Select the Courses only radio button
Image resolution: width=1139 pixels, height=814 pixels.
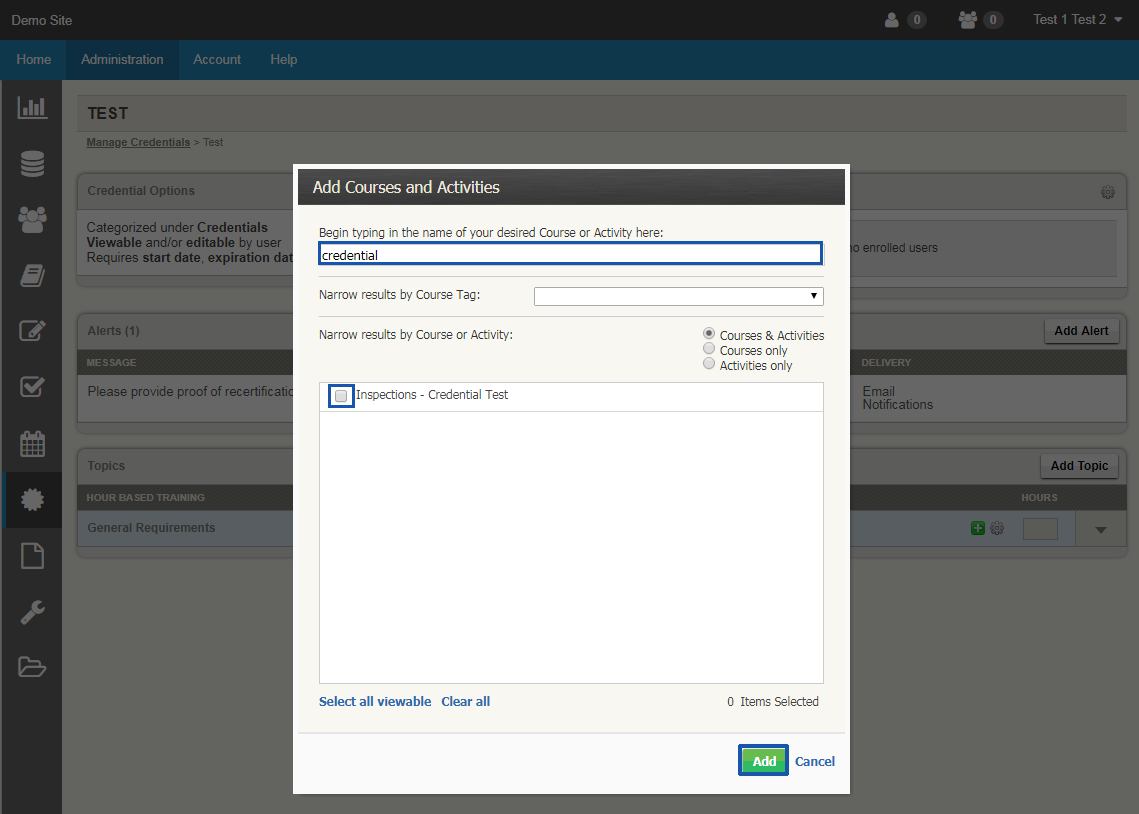tap(709, 350)
